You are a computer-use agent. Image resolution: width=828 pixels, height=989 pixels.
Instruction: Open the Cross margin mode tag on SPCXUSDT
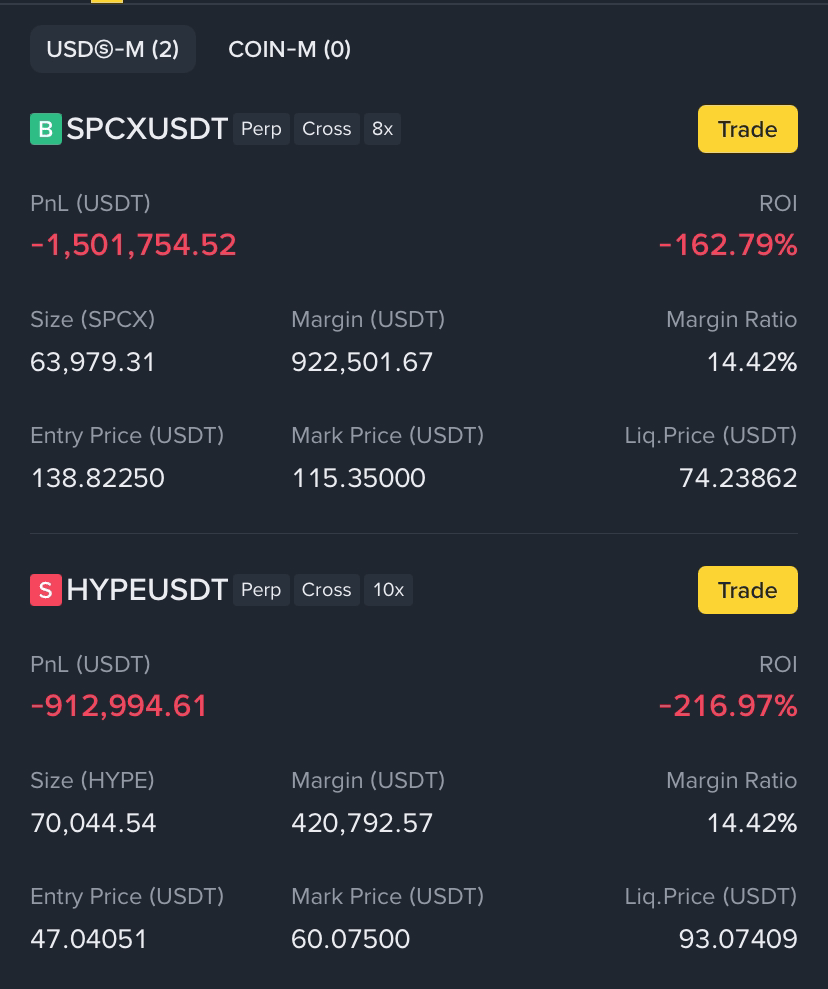(x=327, y=129)
